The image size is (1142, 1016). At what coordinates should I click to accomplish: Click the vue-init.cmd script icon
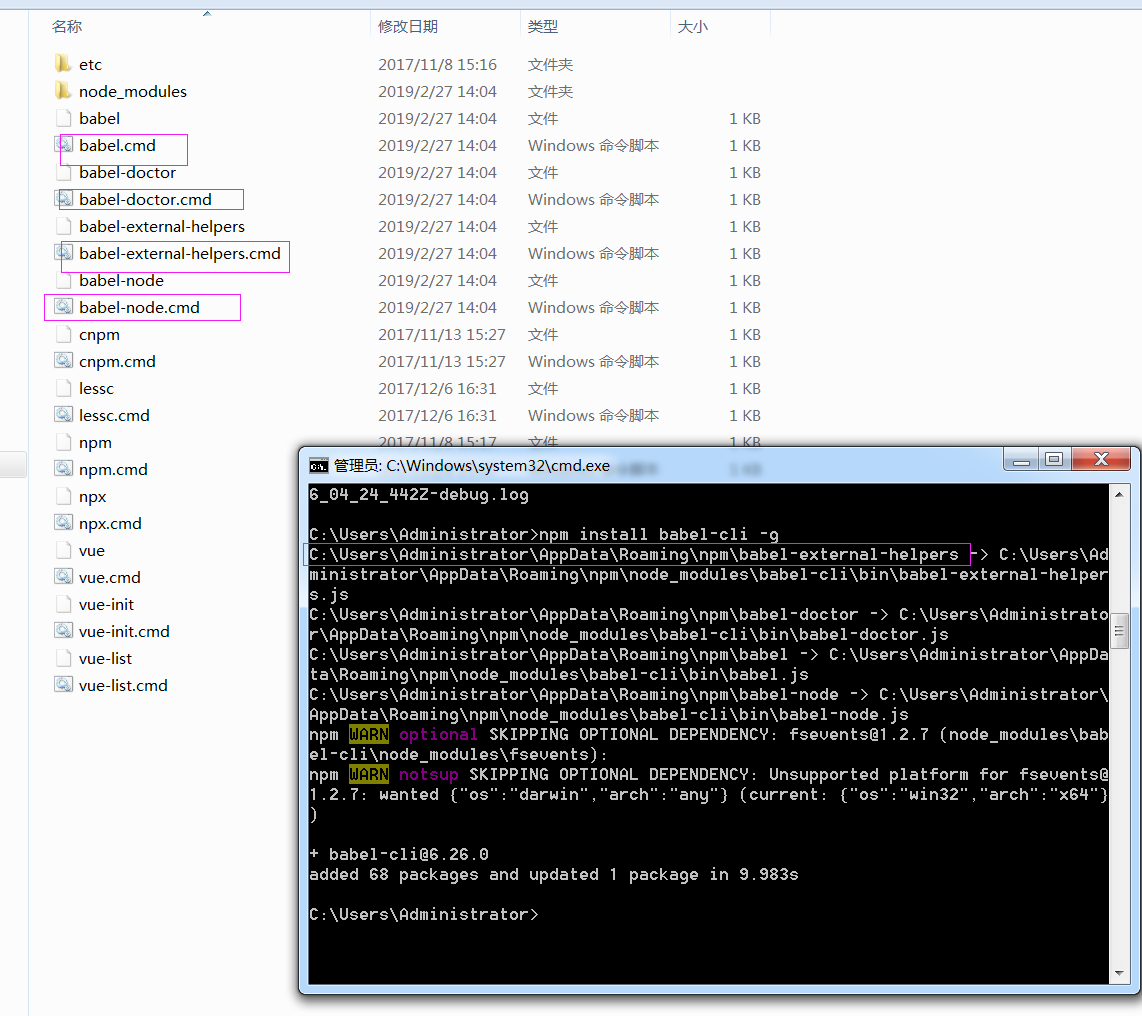(x=63, y=631)
